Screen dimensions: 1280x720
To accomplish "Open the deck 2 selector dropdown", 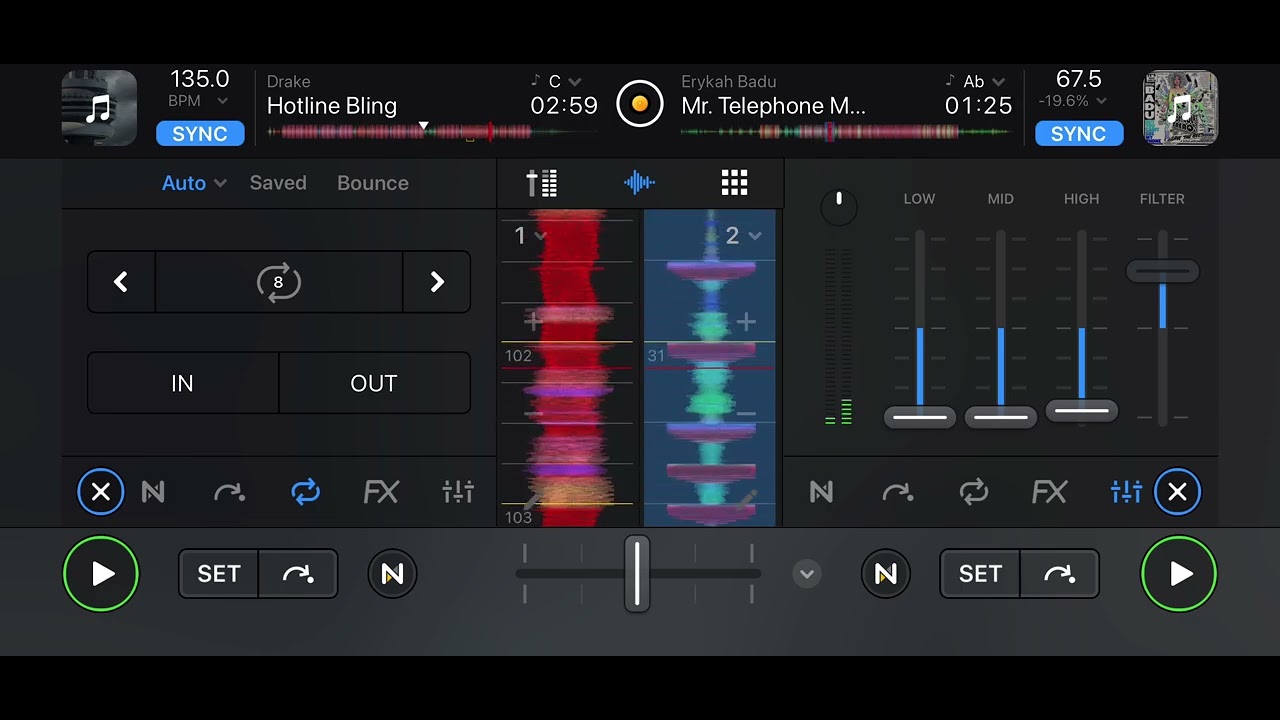I will click(x=743, y=236).
